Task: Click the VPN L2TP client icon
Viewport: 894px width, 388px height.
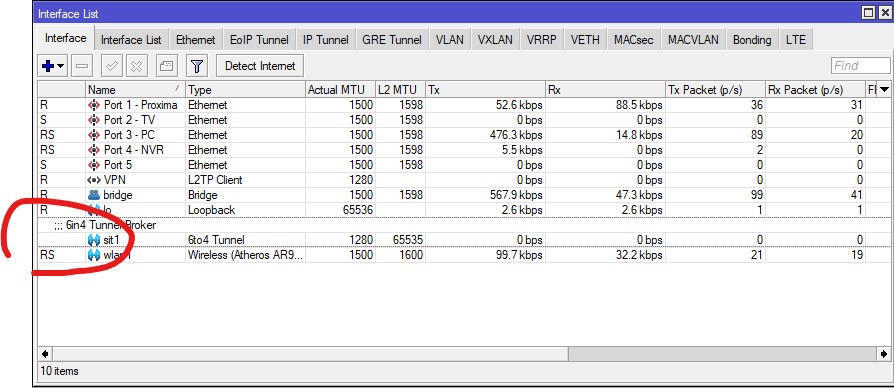Action: pos(94,180)
